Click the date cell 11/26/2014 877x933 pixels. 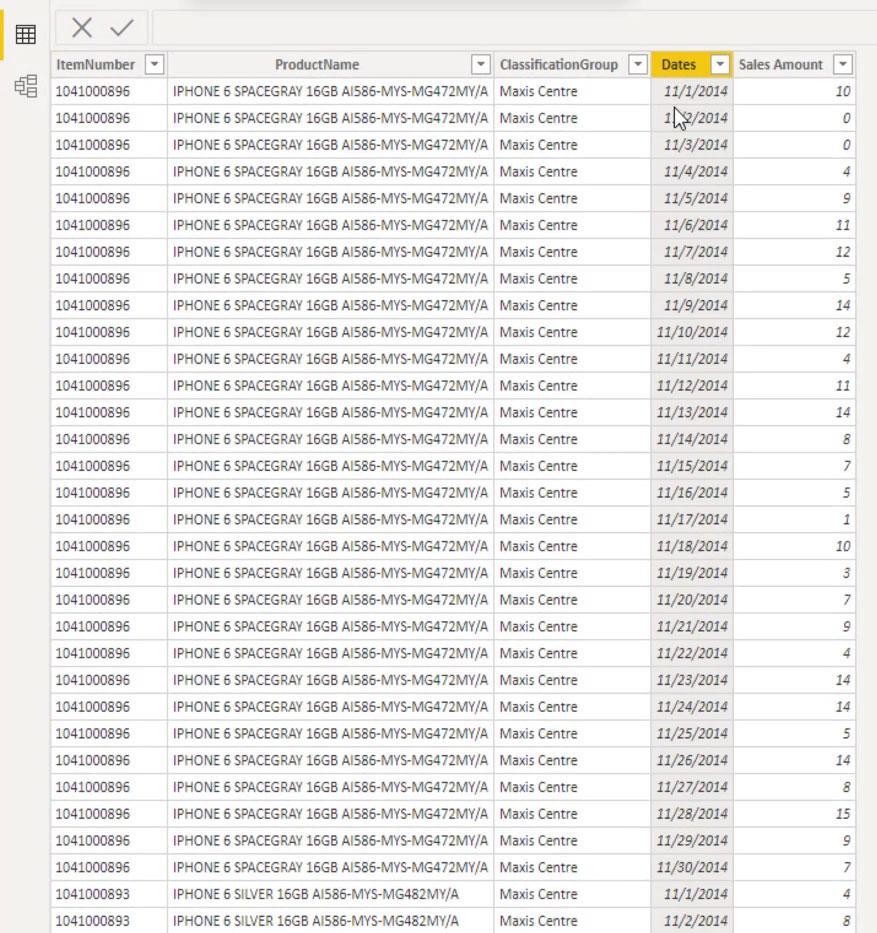[x=692, y=760]
